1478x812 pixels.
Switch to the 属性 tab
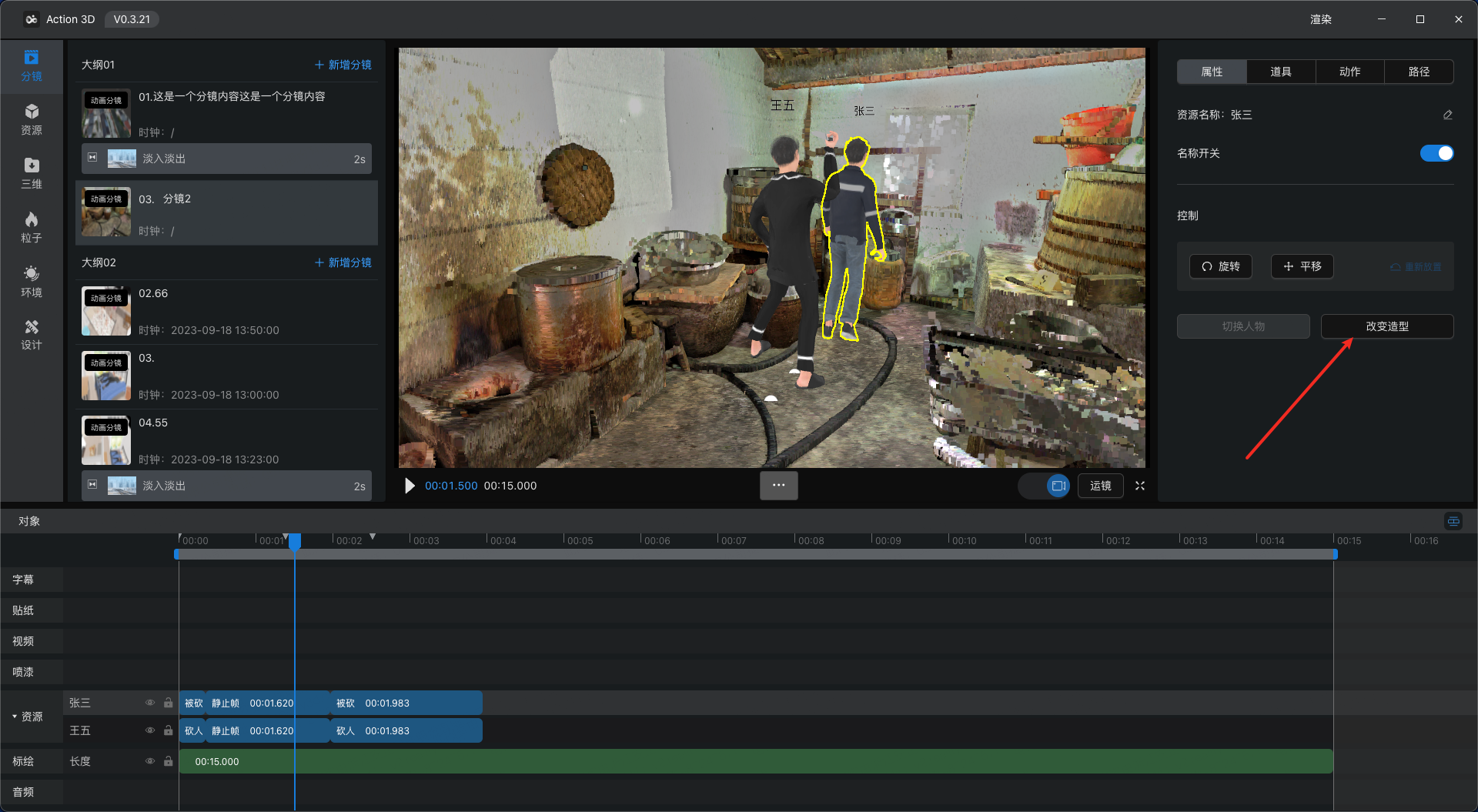pyautogui.click(x=1212, y=72)
